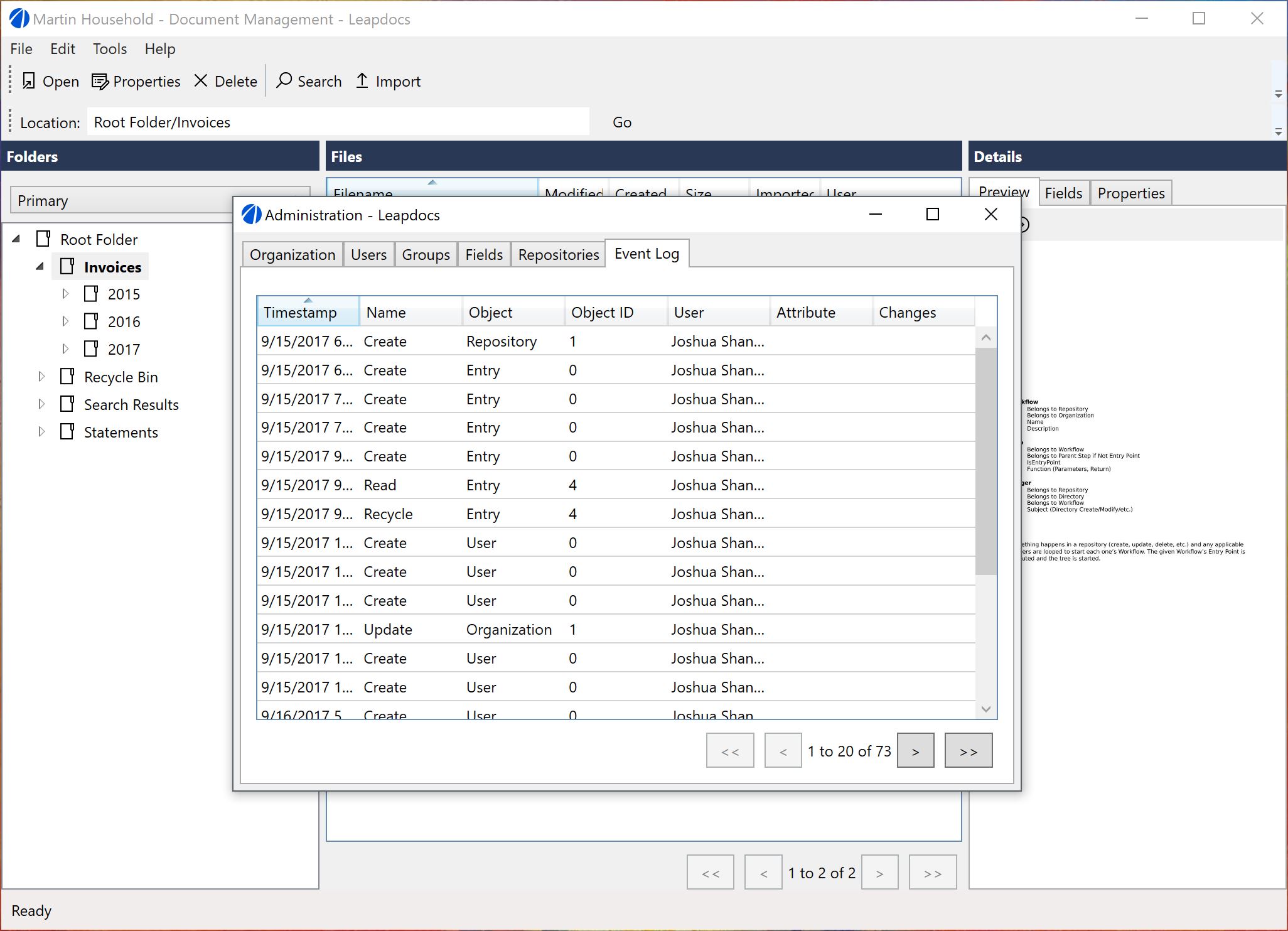Click the Invoices folder icon

[67, 266]
